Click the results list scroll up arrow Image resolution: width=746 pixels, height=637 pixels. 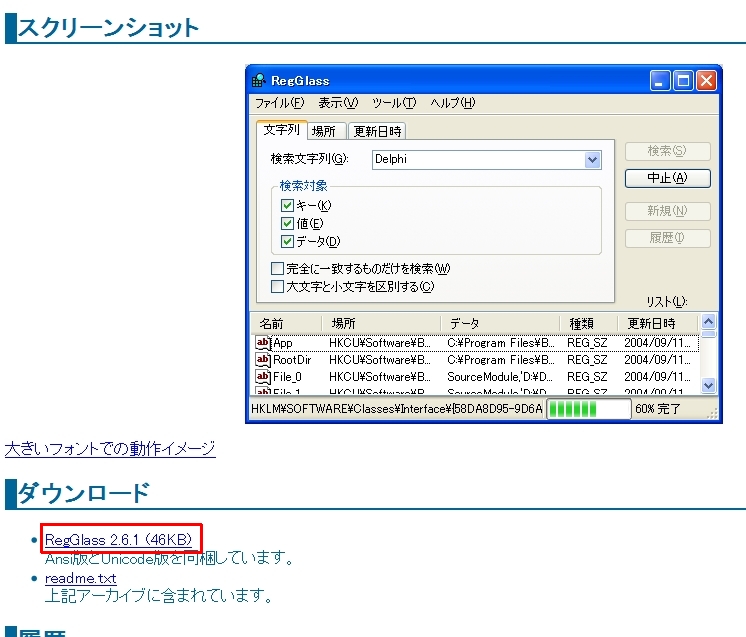[708, 322]
